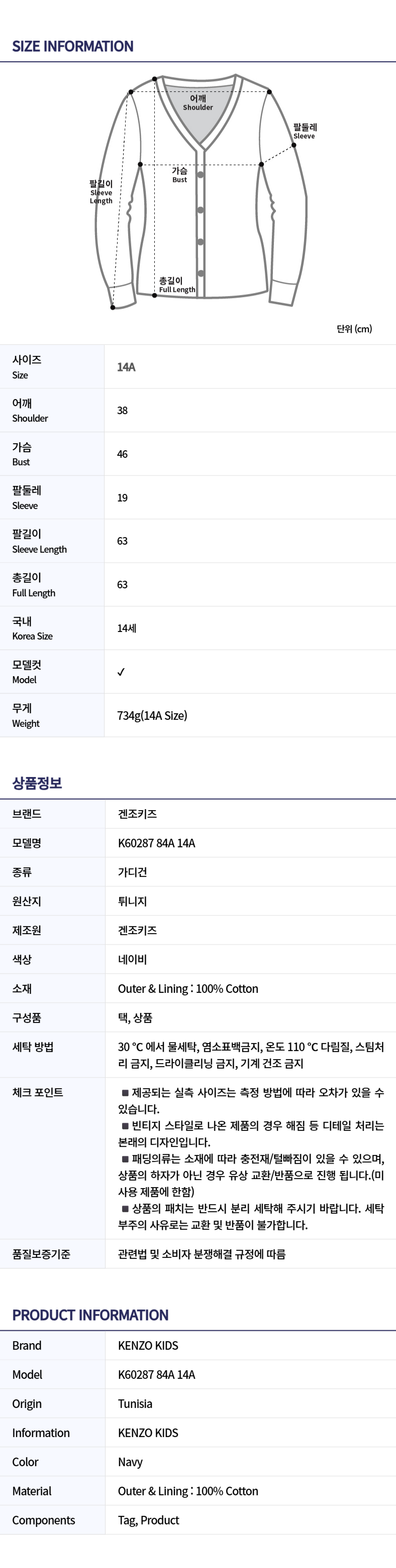The image size is (396, 1568).
Task: Click the top button on the cardigan diagram
Action: pos(201,175)
